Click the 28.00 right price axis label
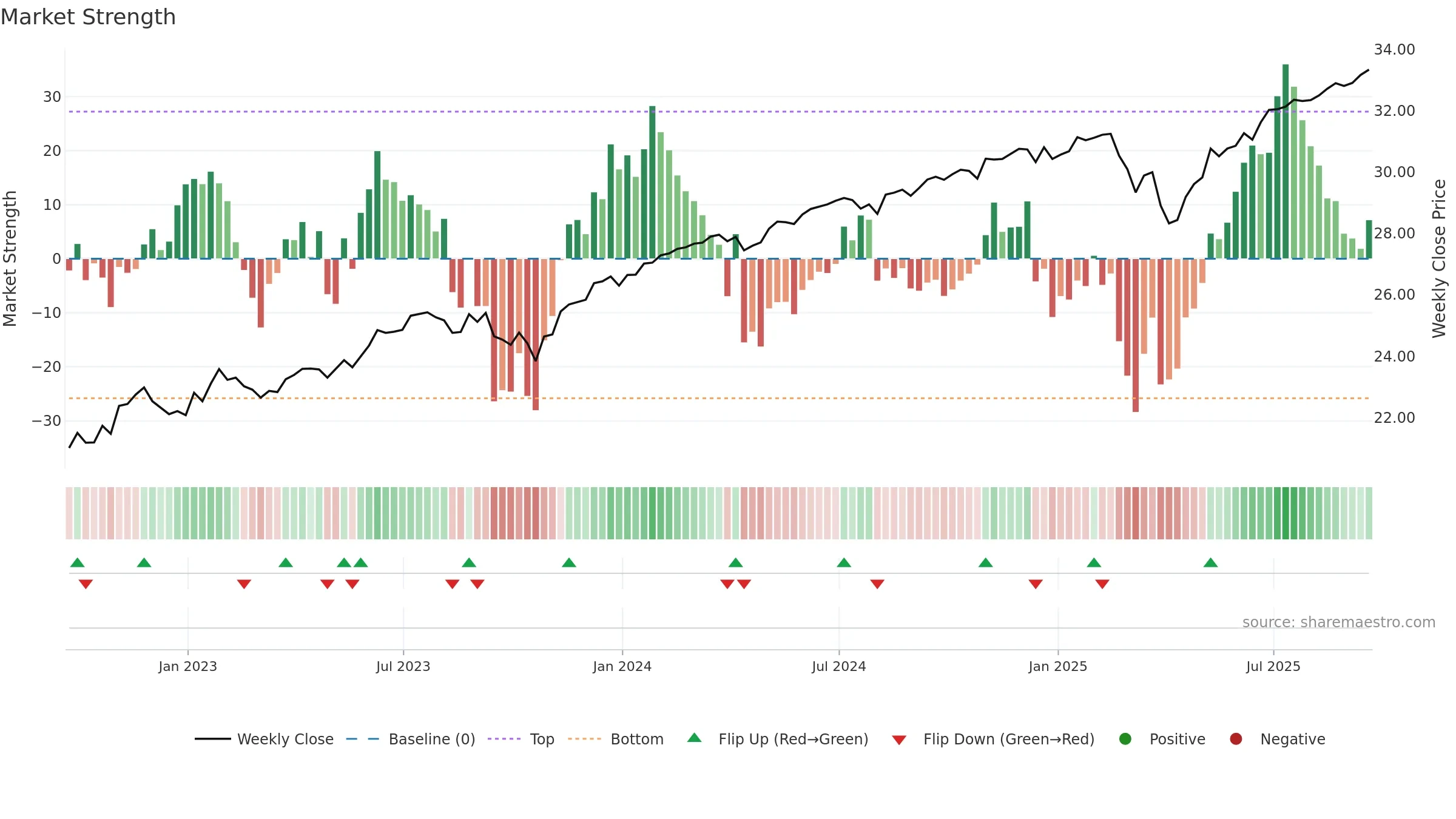The image size is (1456, 819). [1395, 233]
